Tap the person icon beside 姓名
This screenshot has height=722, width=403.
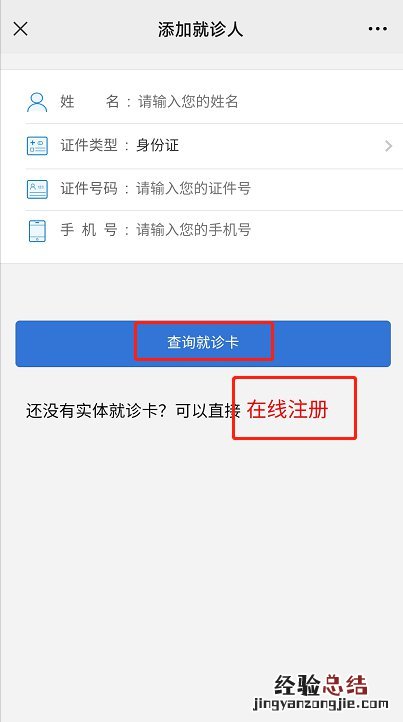[37, 102]
